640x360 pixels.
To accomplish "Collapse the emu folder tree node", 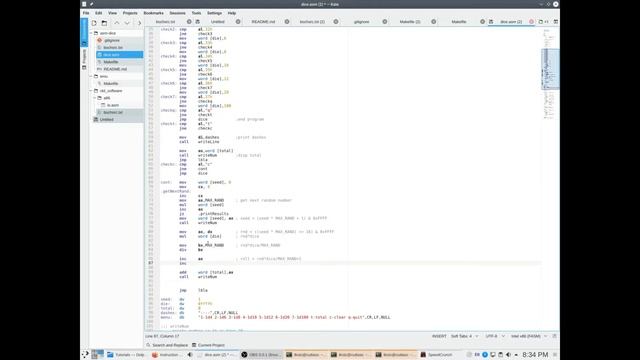I will click(x=91, y=76).
